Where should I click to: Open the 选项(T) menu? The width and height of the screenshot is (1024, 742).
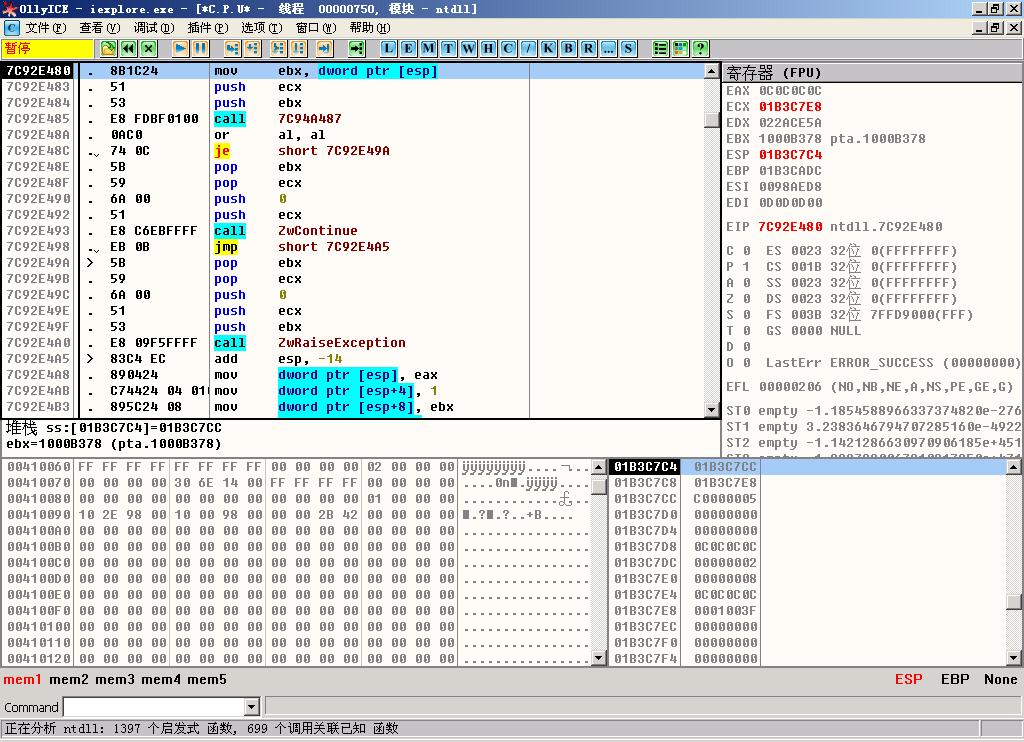click(x=262, y=27)
